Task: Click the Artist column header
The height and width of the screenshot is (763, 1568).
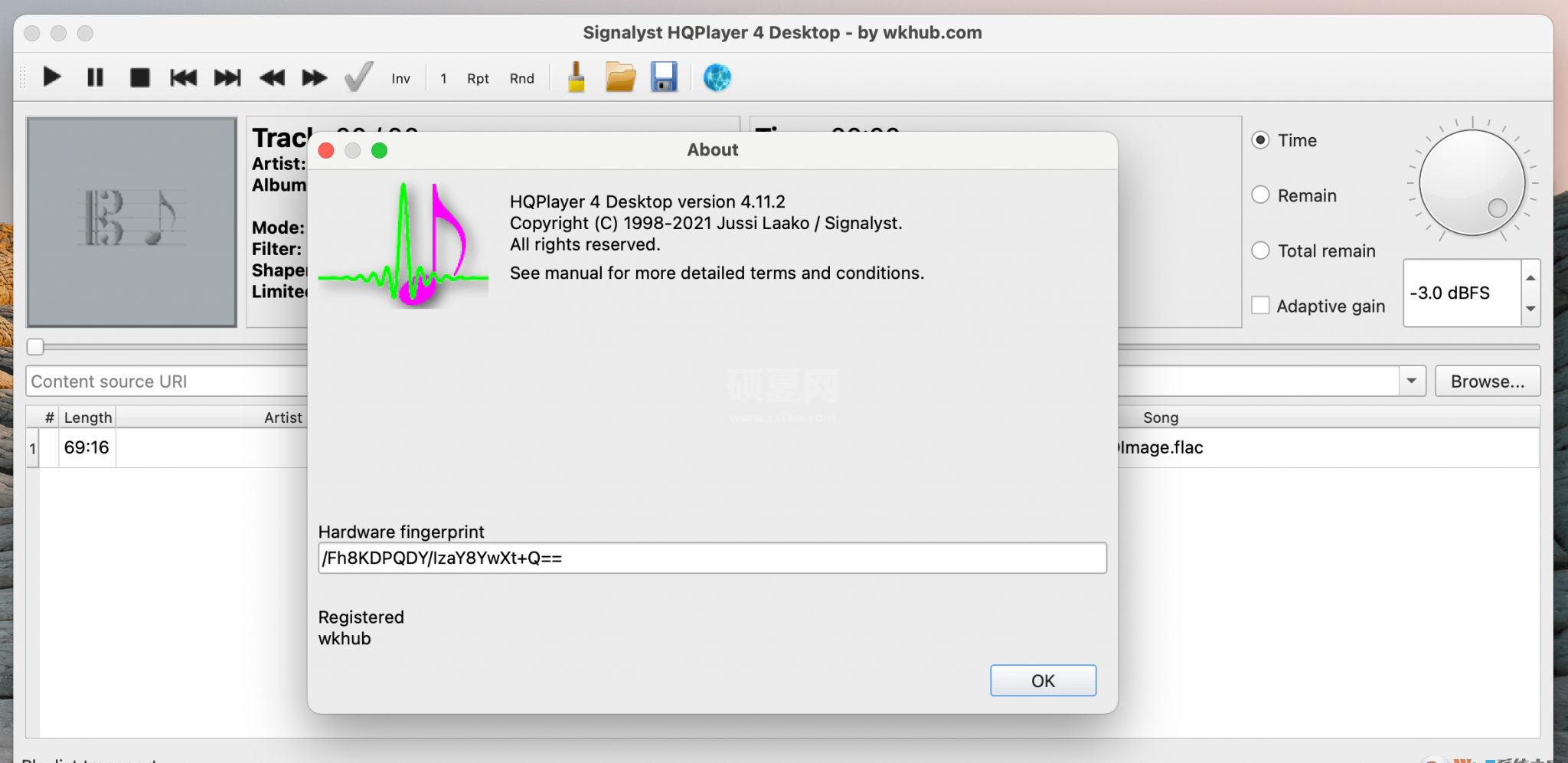Action: pos(283,418)
